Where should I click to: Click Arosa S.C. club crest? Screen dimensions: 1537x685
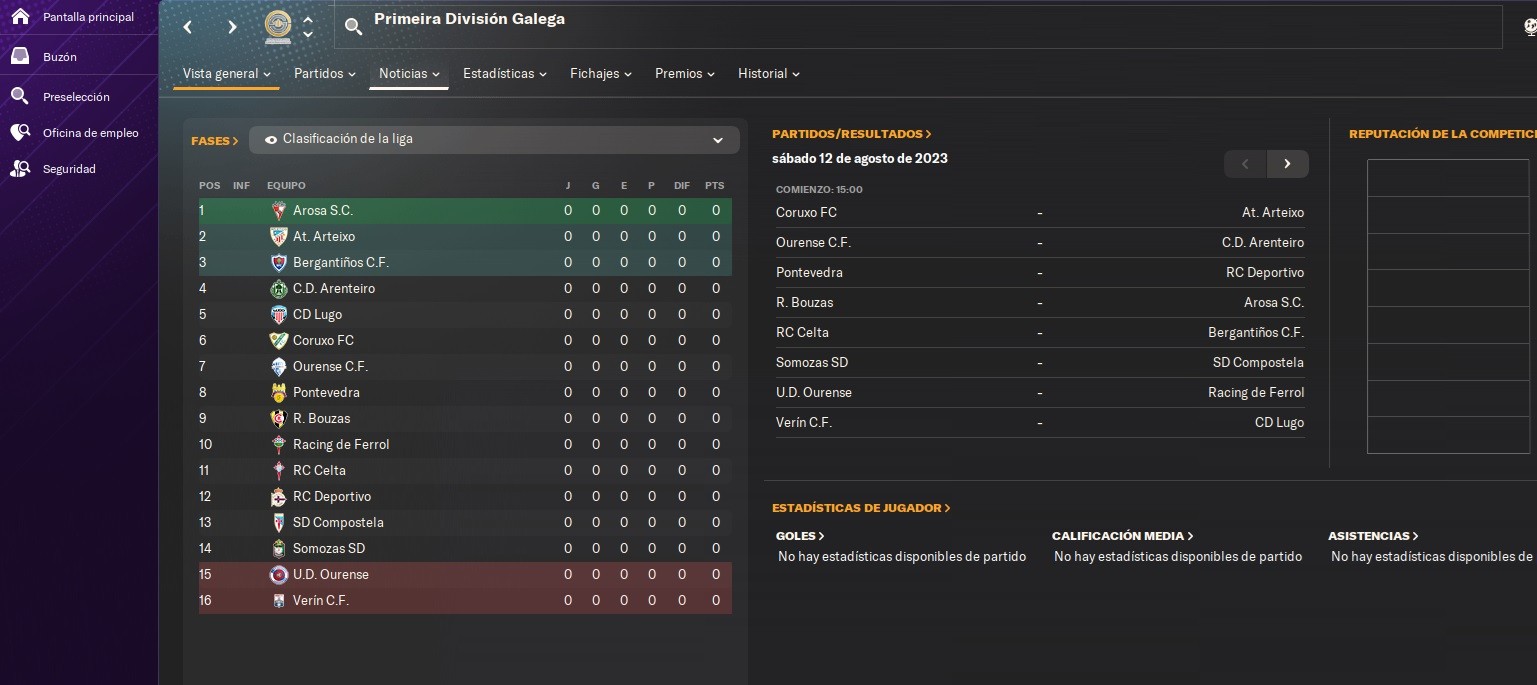pos(279,210)
